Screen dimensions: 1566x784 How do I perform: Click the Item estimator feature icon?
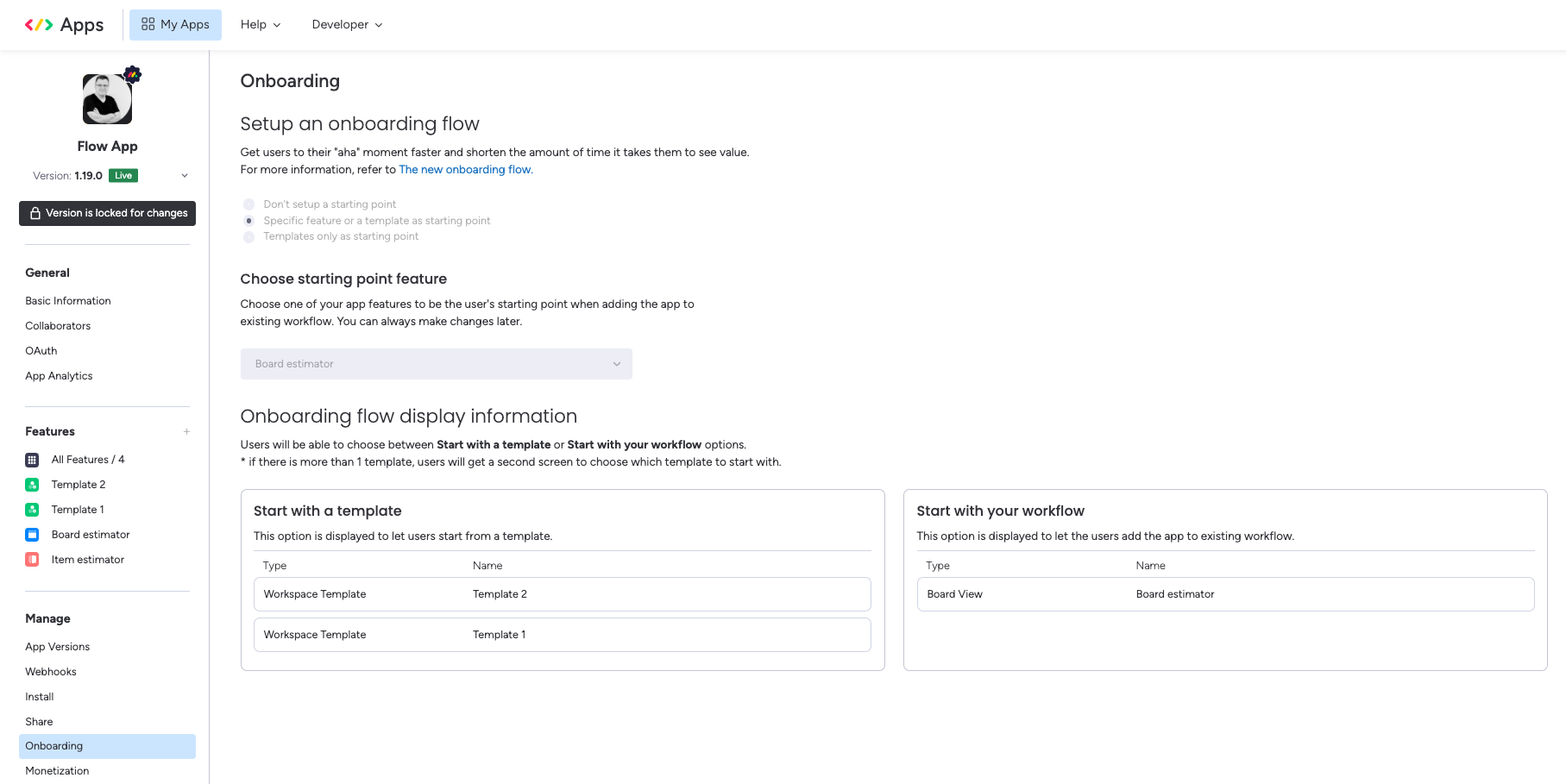pos(32,559)
